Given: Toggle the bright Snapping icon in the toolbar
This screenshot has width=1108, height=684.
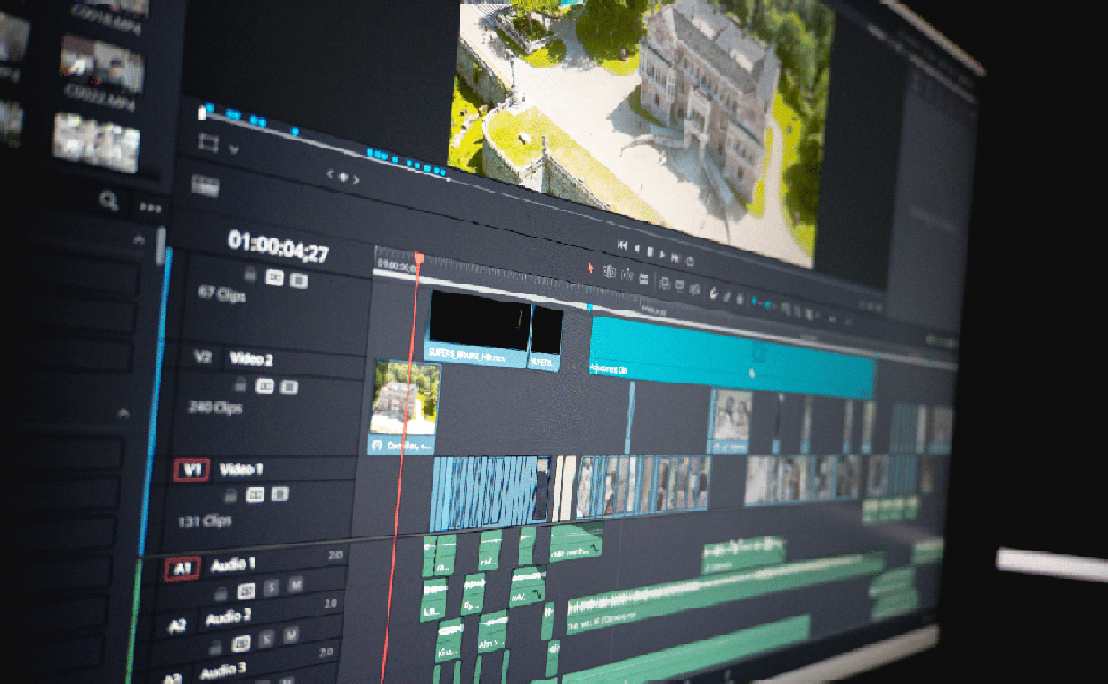Looking at the screenshot, I should [x=714, y=293].
